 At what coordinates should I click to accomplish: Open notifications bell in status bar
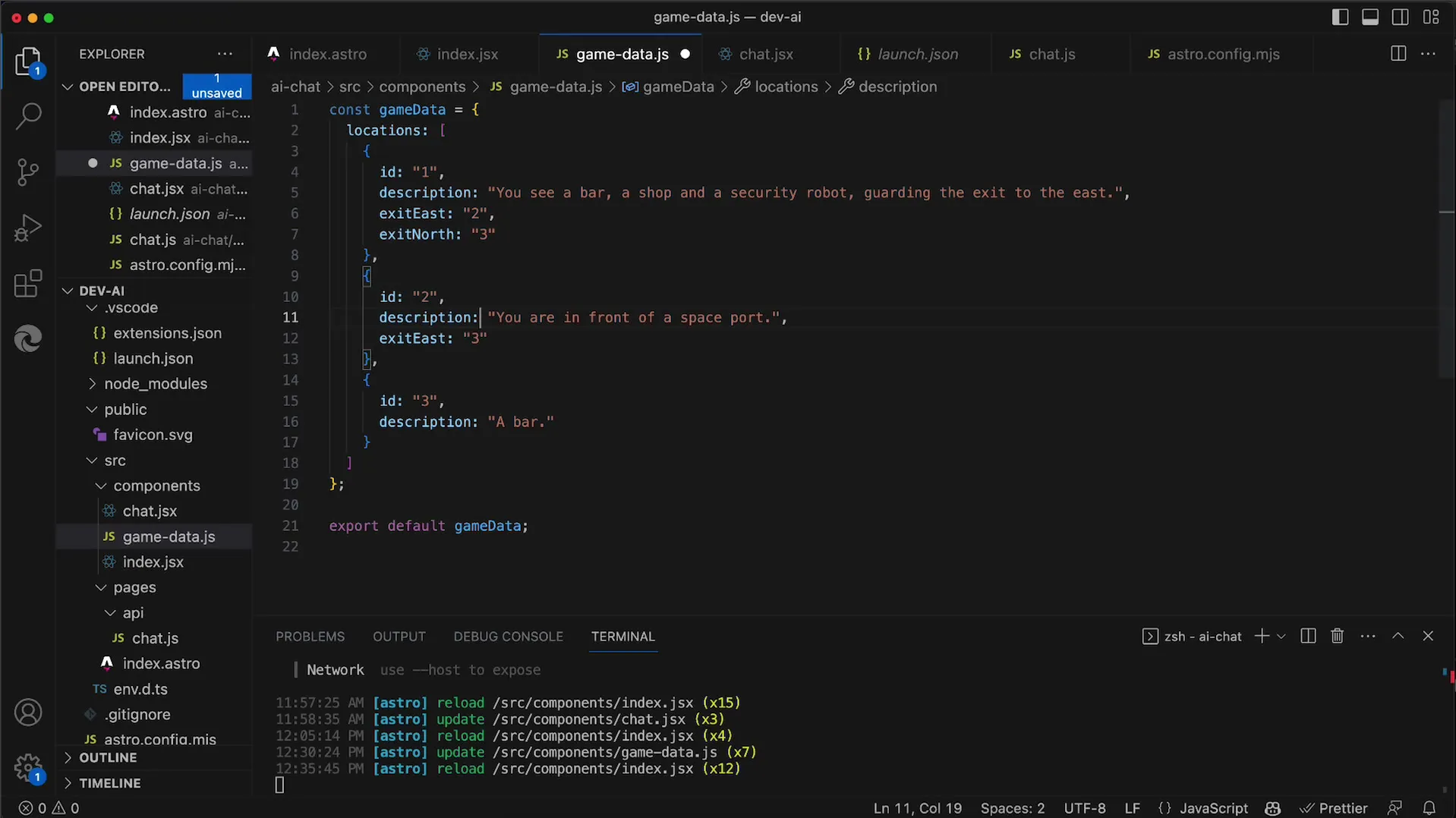(x=1429, y=808)
